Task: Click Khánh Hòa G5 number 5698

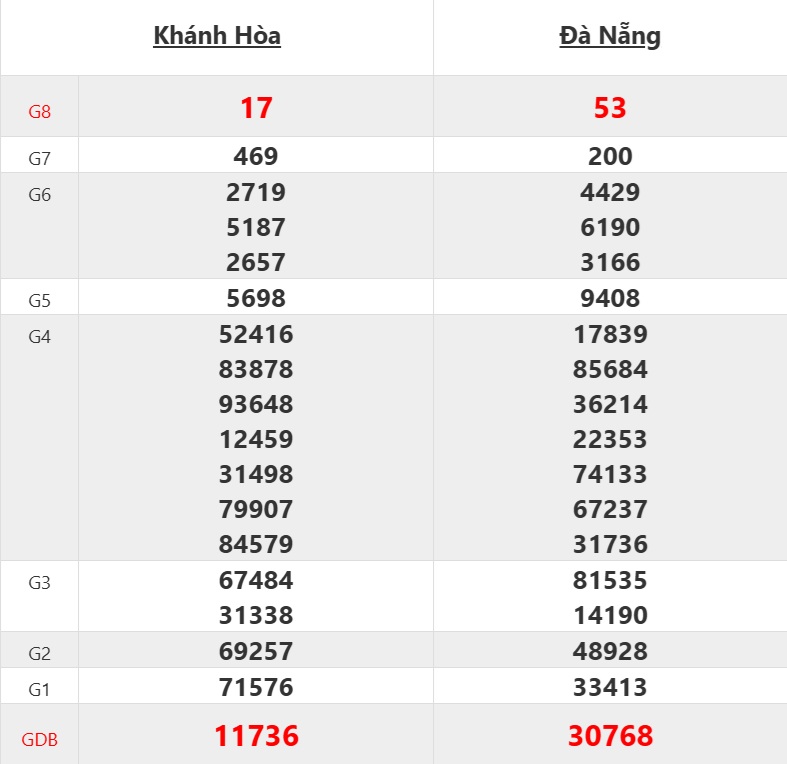Action: coord(256,298)
